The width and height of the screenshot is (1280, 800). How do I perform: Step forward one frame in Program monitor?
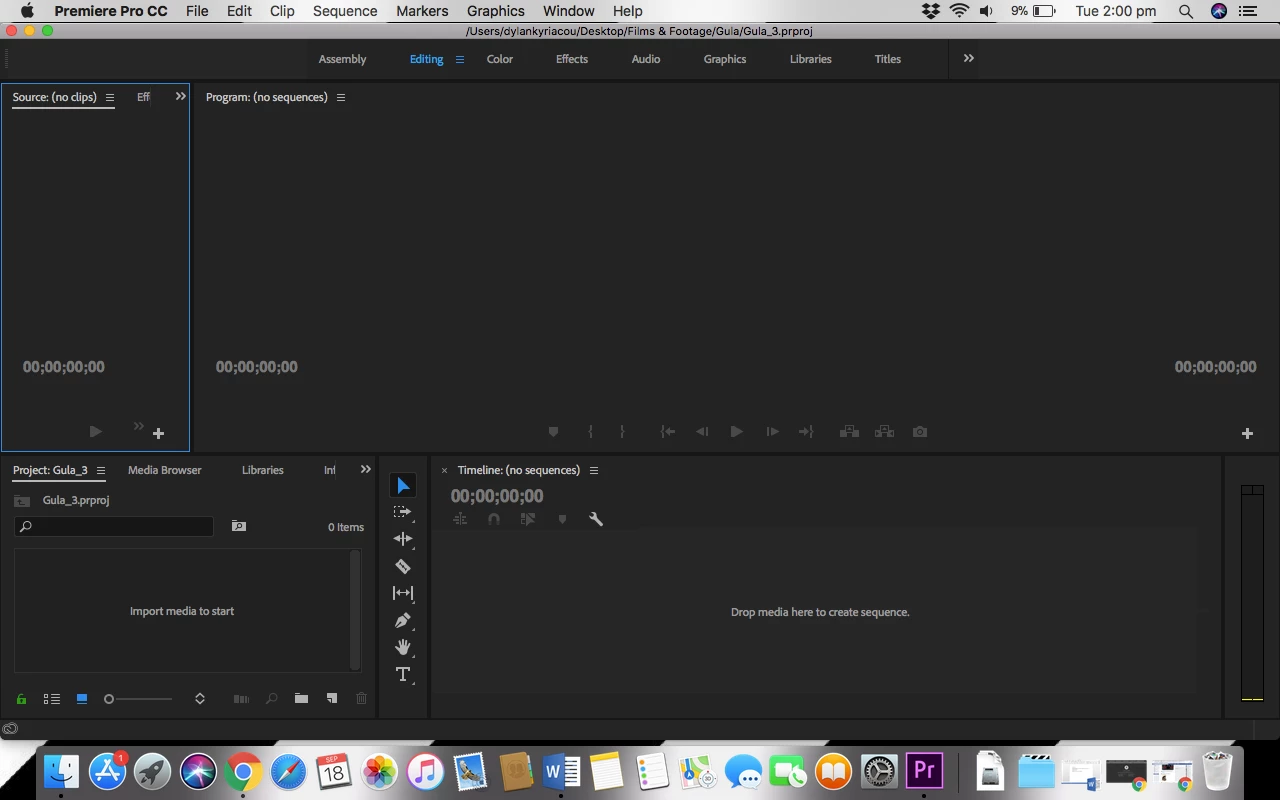pyautogui.click(x=772, y=432)
